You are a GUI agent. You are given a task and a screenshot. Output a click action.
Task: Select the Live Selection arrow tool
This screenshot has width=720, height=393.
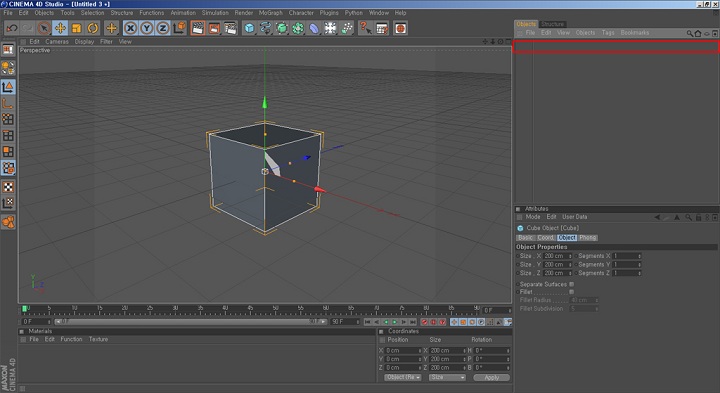pos(44,28)
